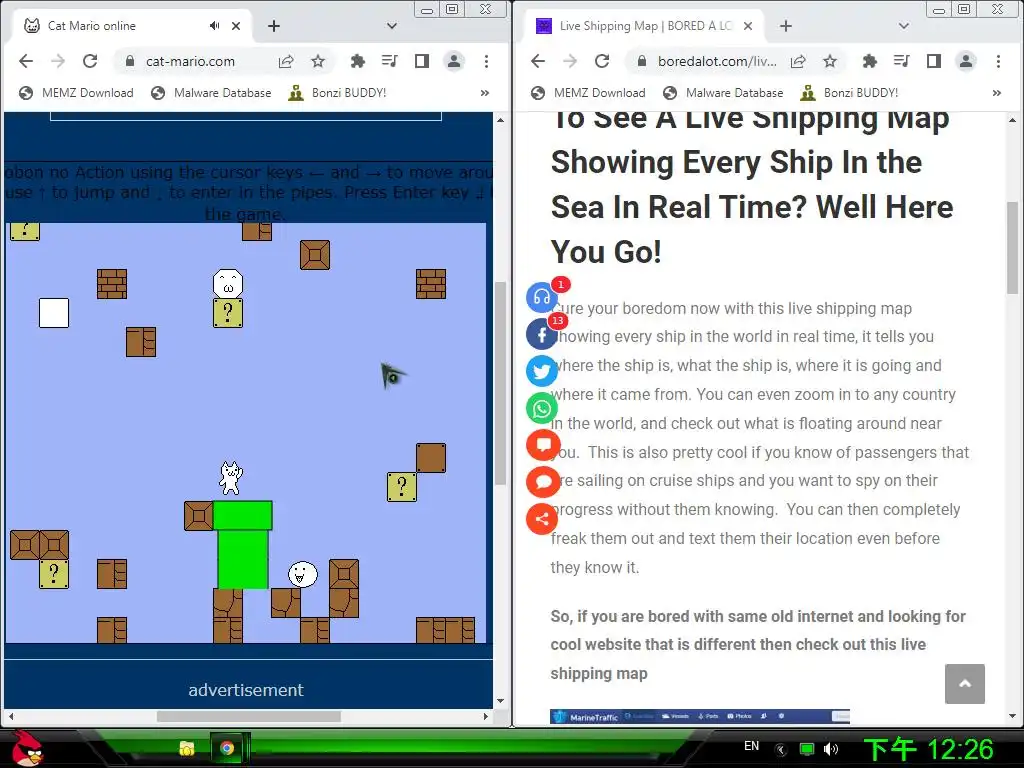Open MEMZ Download bookmark in left window
This screenshot has width=1024, height=768.
click(x=76, y=93)
